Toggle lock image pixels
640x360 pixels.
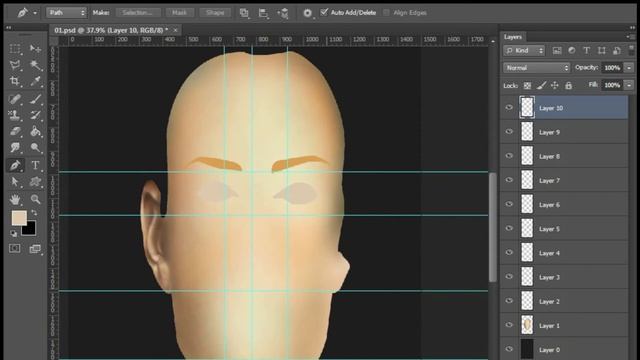tap(541, 85)
